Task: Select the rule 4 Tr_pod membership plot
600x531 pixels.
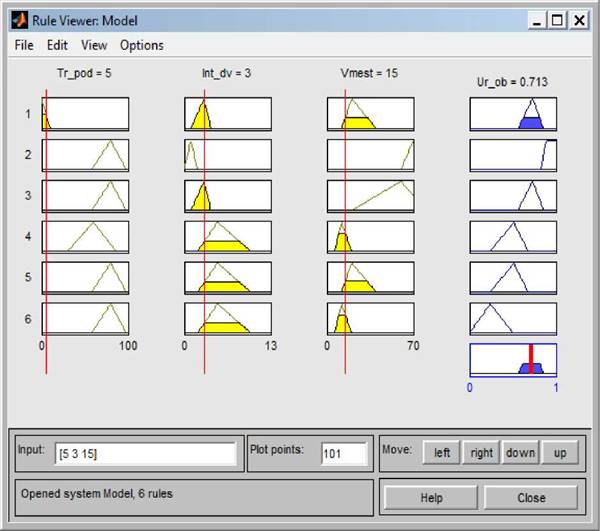Action: [85, 237]
